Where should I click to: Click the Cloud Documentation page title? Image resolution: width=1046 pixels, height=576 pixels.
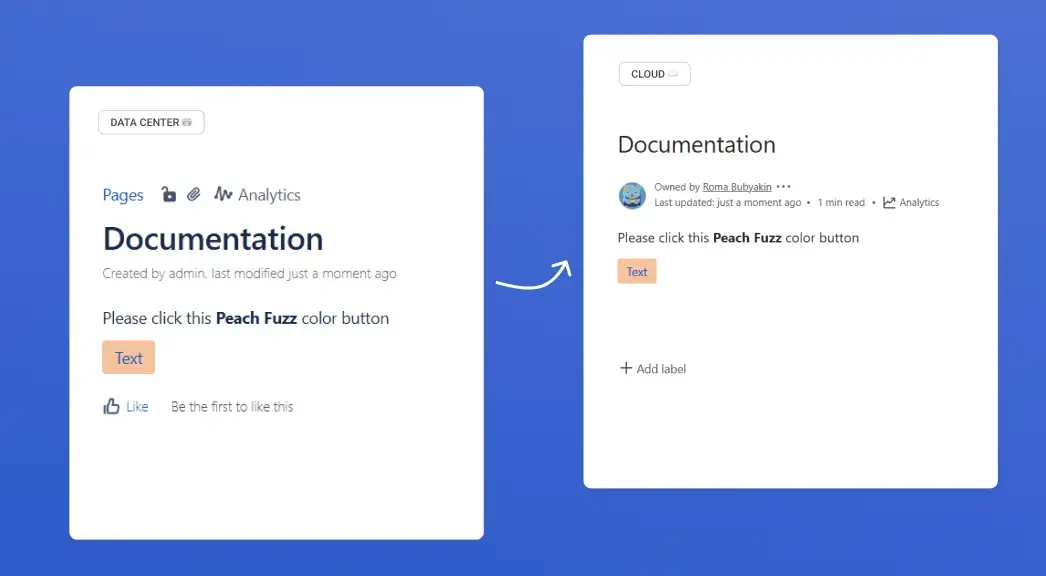click(696, 145)
